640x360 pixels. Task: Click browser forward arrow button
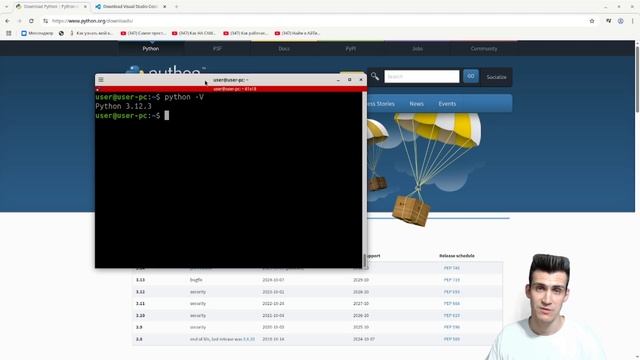[x=19, y=21]
